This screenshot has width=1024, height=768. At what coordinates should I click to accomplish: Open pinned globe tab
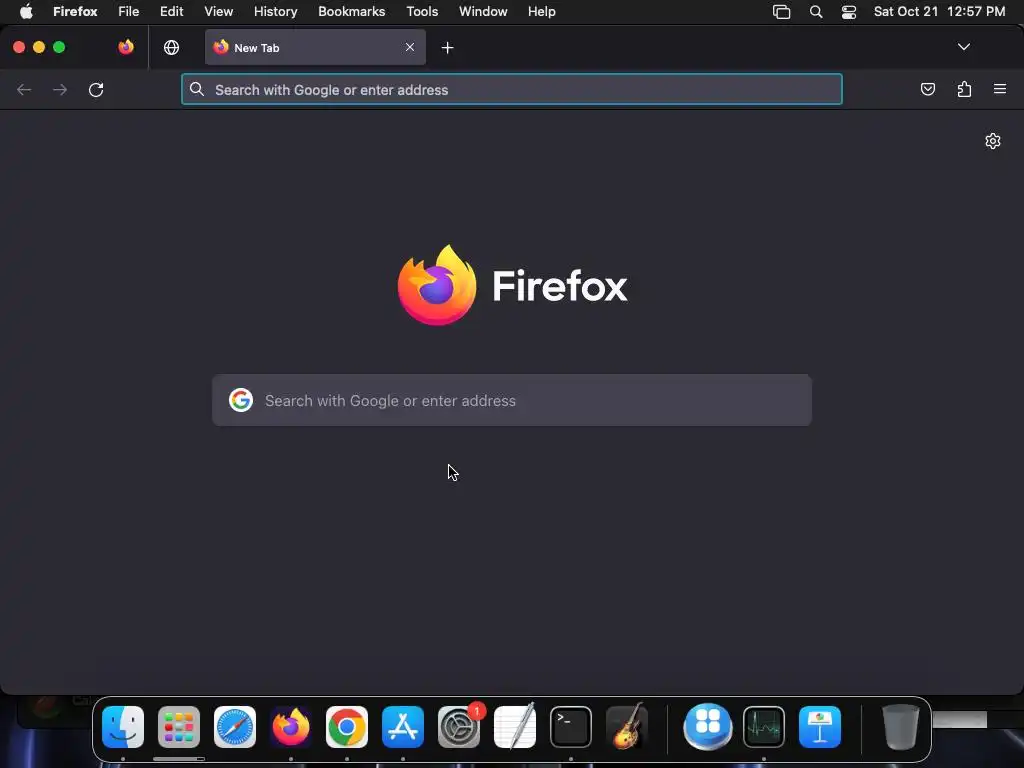(171, 47)
